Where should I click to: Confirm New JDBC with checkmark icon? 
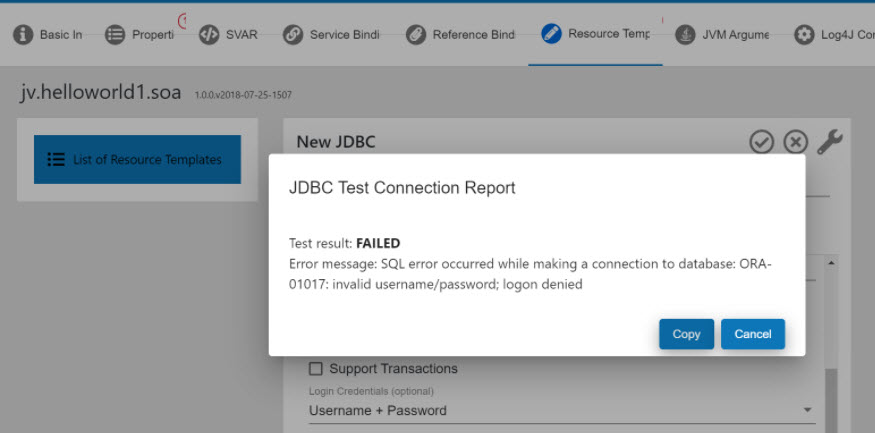762,142
